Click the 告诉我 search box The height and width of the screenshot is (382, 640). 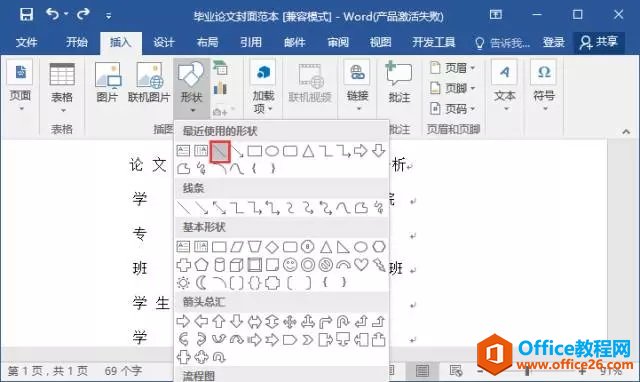(503, 42)
